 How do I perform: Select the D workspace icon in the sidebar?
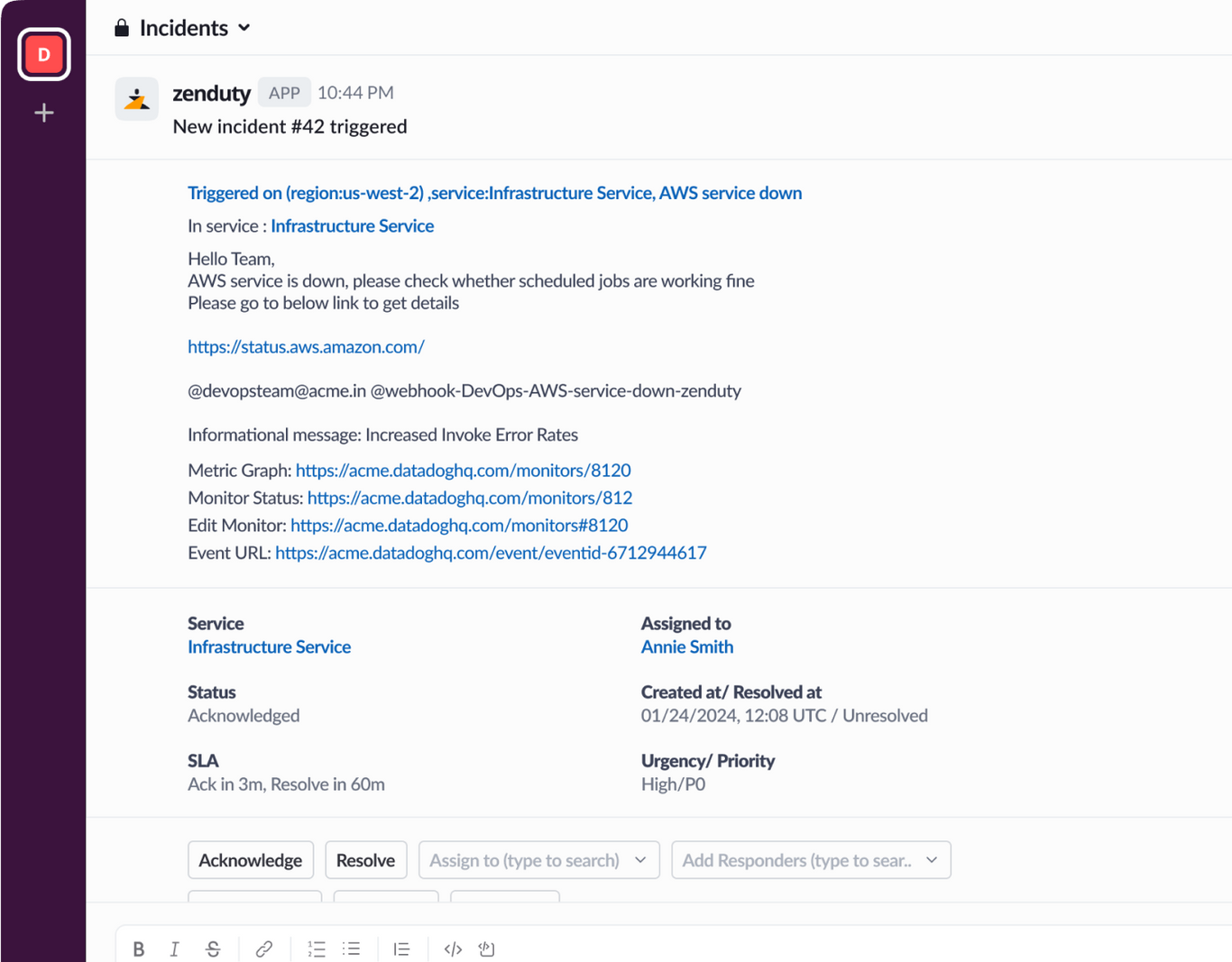43,54
